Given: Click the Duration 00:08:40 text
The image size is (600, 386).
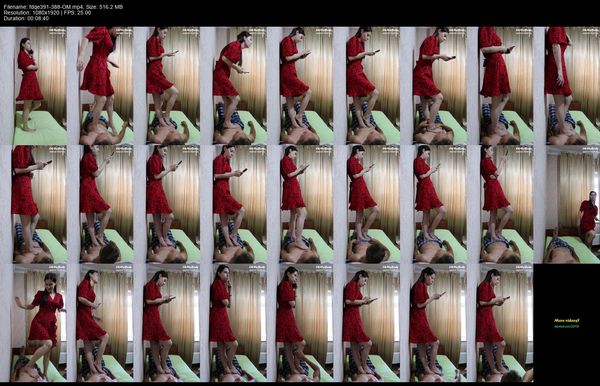Looking at the screenshot, I should click(26, 18).
